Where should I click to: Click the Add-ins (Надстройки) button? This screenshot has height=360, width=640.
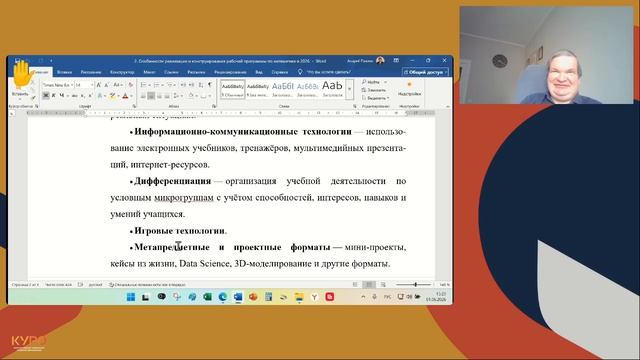click(x=409, y=89)
